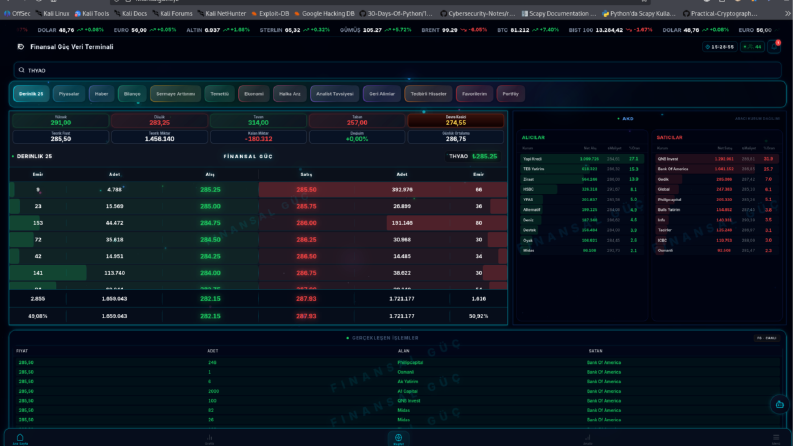Open the 30-Days-Of-Python bookmark
The height and width of the screenshot is (446, 793).
(396, 14)
